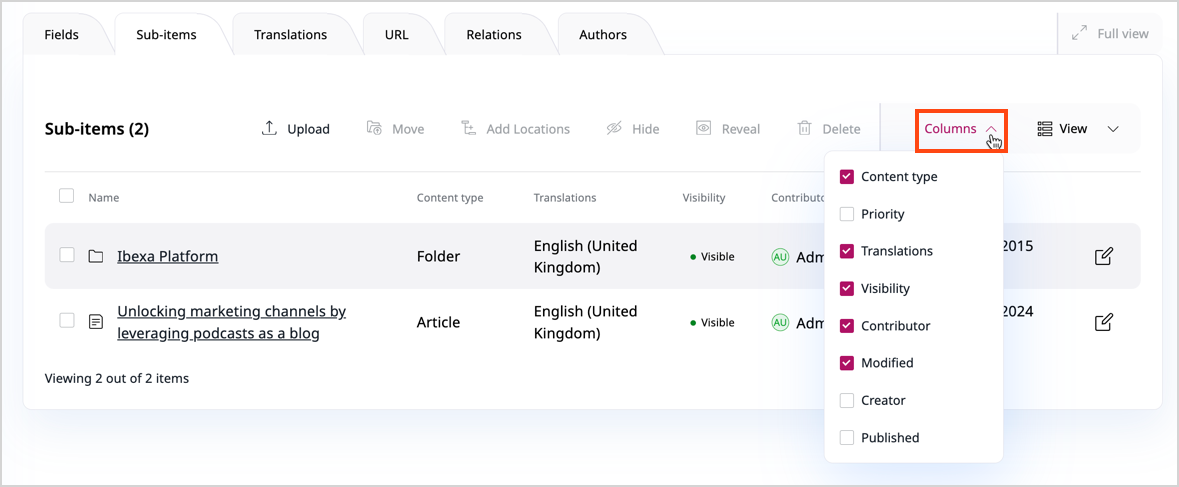Select the checkbox for Ibexa Platform row
1179x487 pixels.
67,255
